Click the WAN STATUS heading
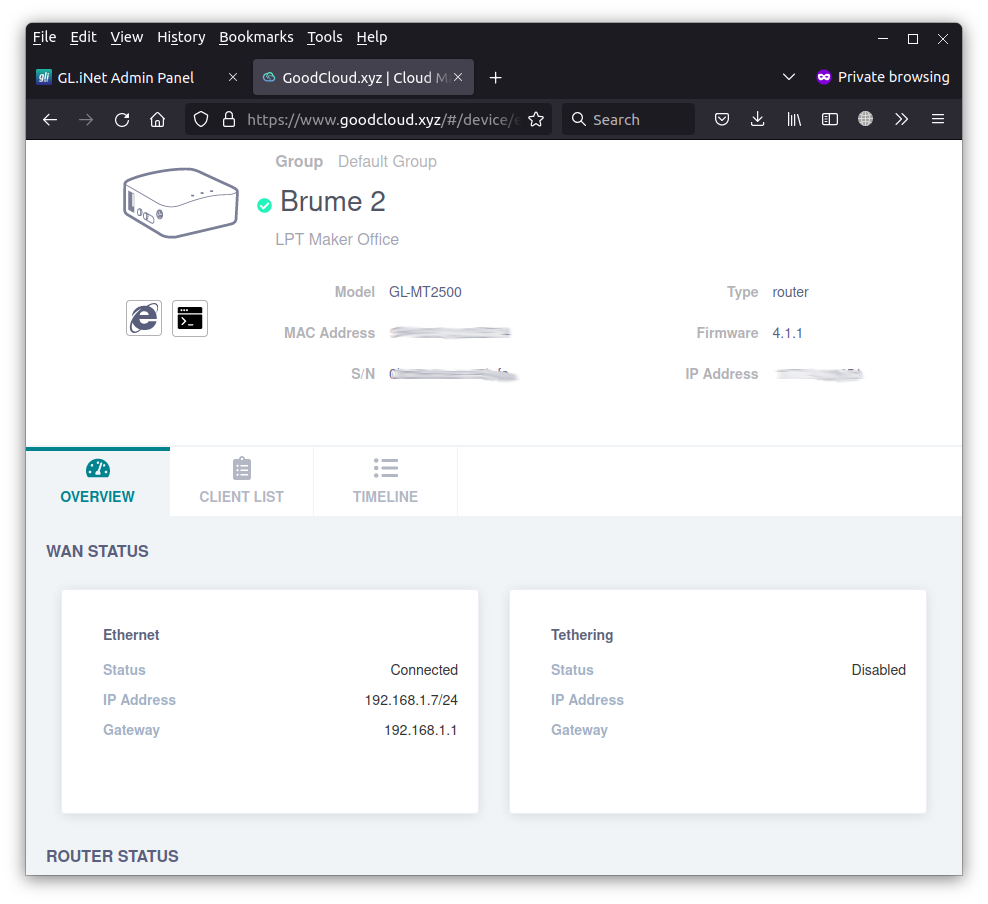The height and width of the screenshot is (904, 988). click(98, 552)
